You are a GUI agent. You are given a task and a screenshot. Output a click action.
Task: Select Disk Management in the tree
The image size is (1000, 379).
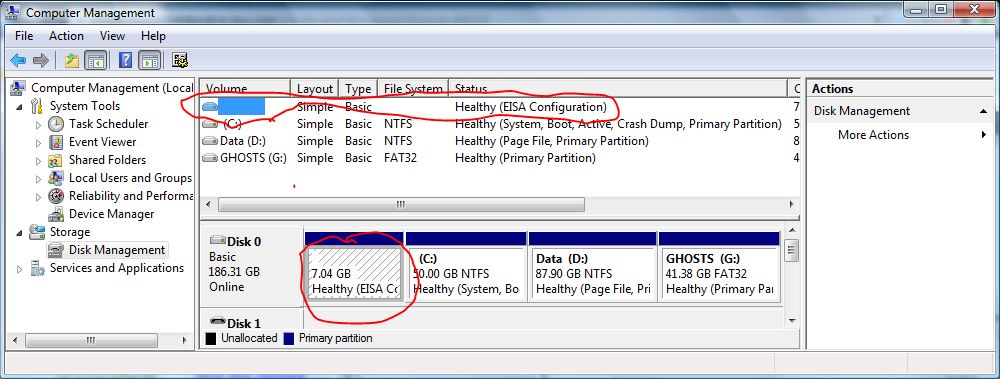point(117,250)
